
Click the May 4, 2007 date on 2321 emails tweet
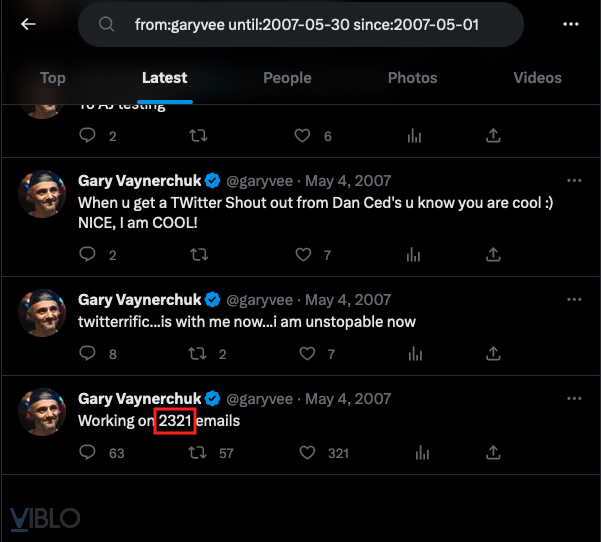348,399
